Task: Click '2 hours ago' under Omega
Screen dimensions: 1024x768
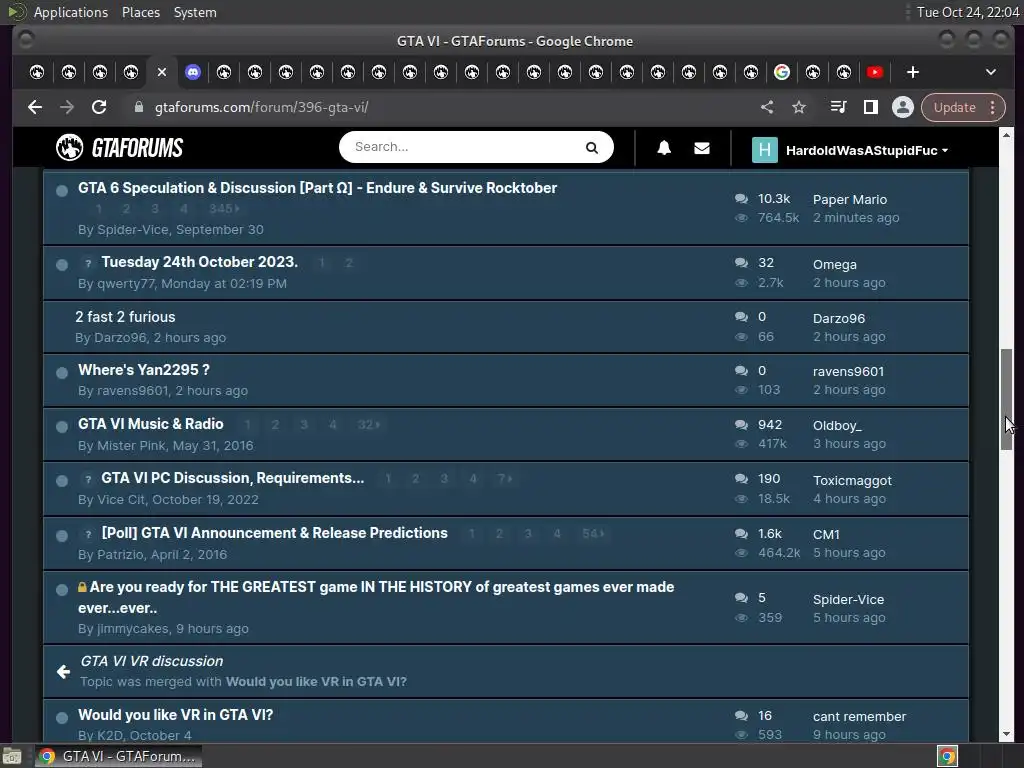Action: pos(849,283)
